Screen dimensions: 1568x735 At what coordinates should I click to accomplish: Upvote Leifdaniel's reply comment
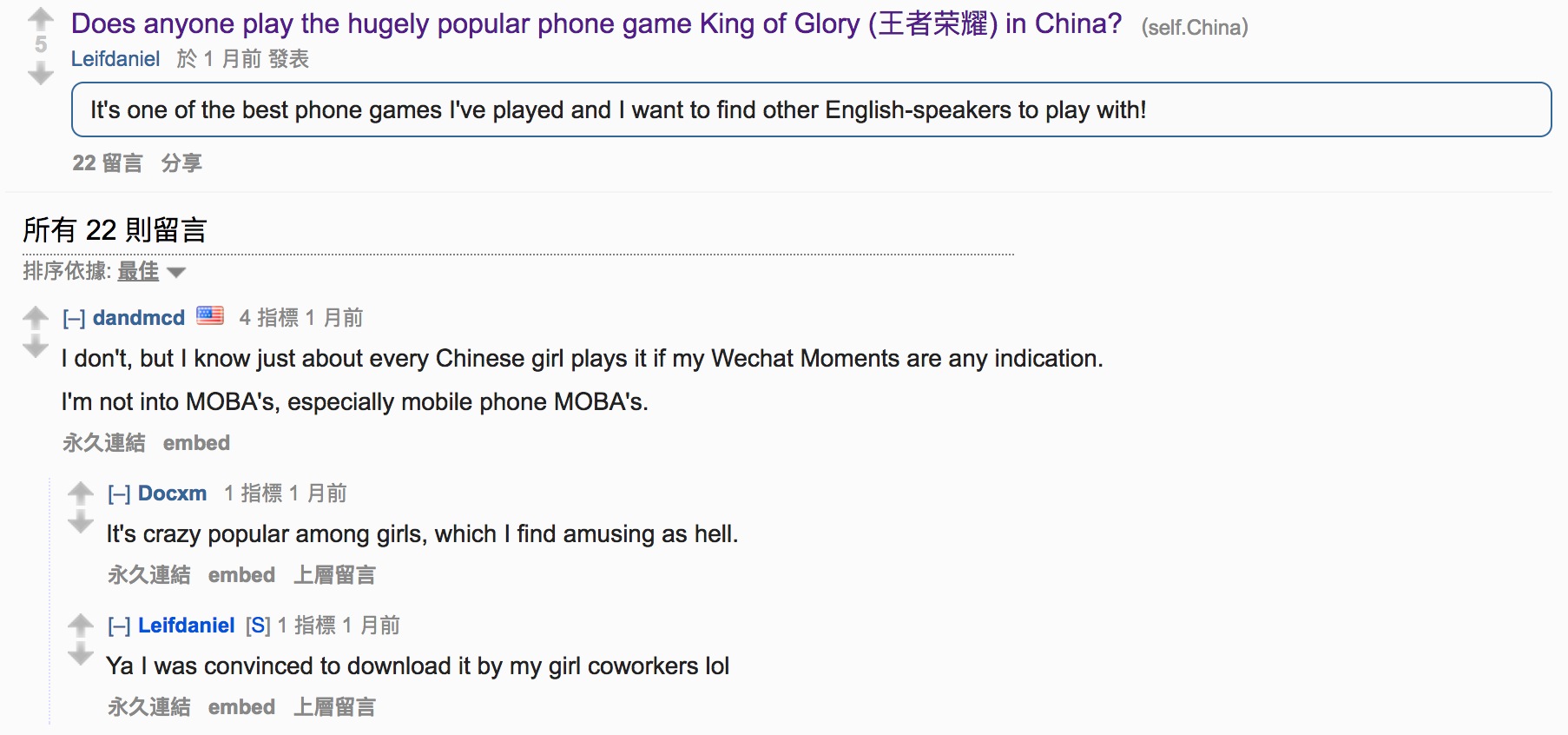tap(81, 625)
